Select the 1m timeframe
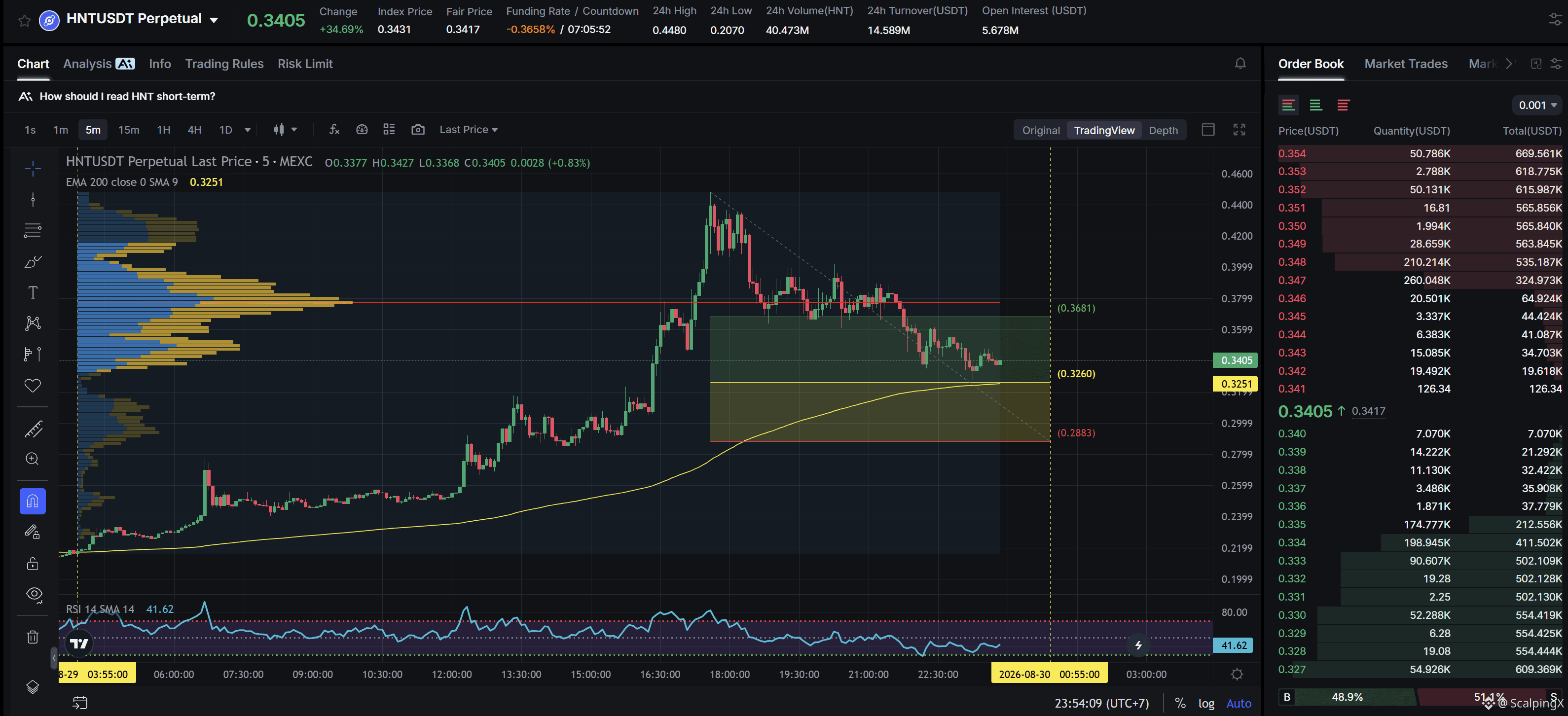 60,130
